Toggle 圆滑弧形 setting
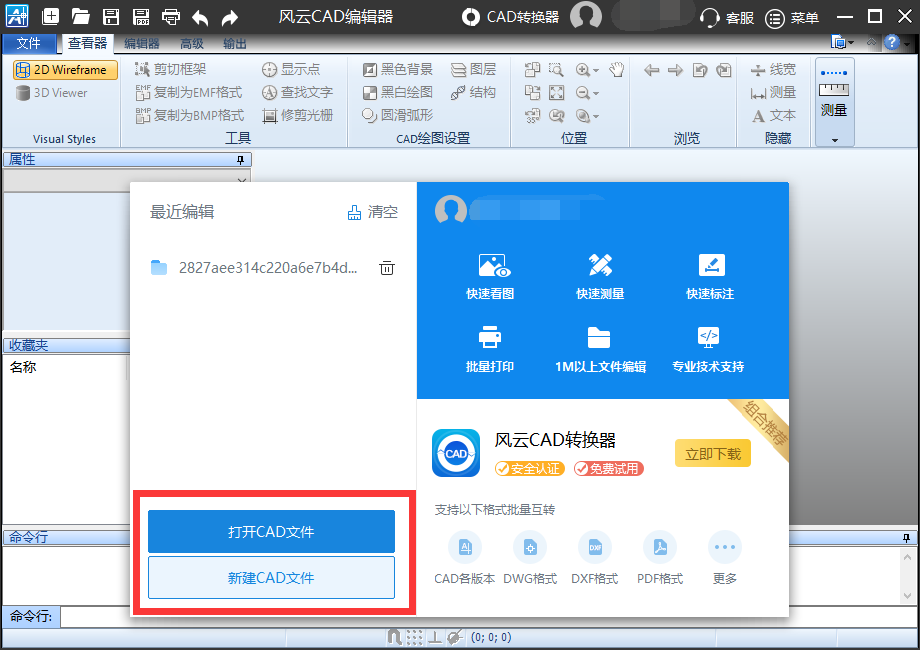 [397, 115]
